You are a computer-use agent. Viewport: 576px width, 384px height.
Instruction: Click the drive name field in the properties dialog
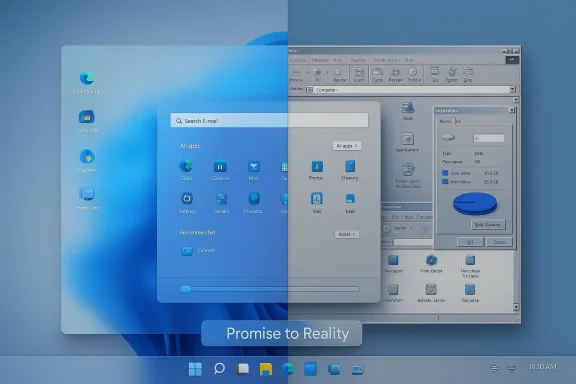coord(489,138)
